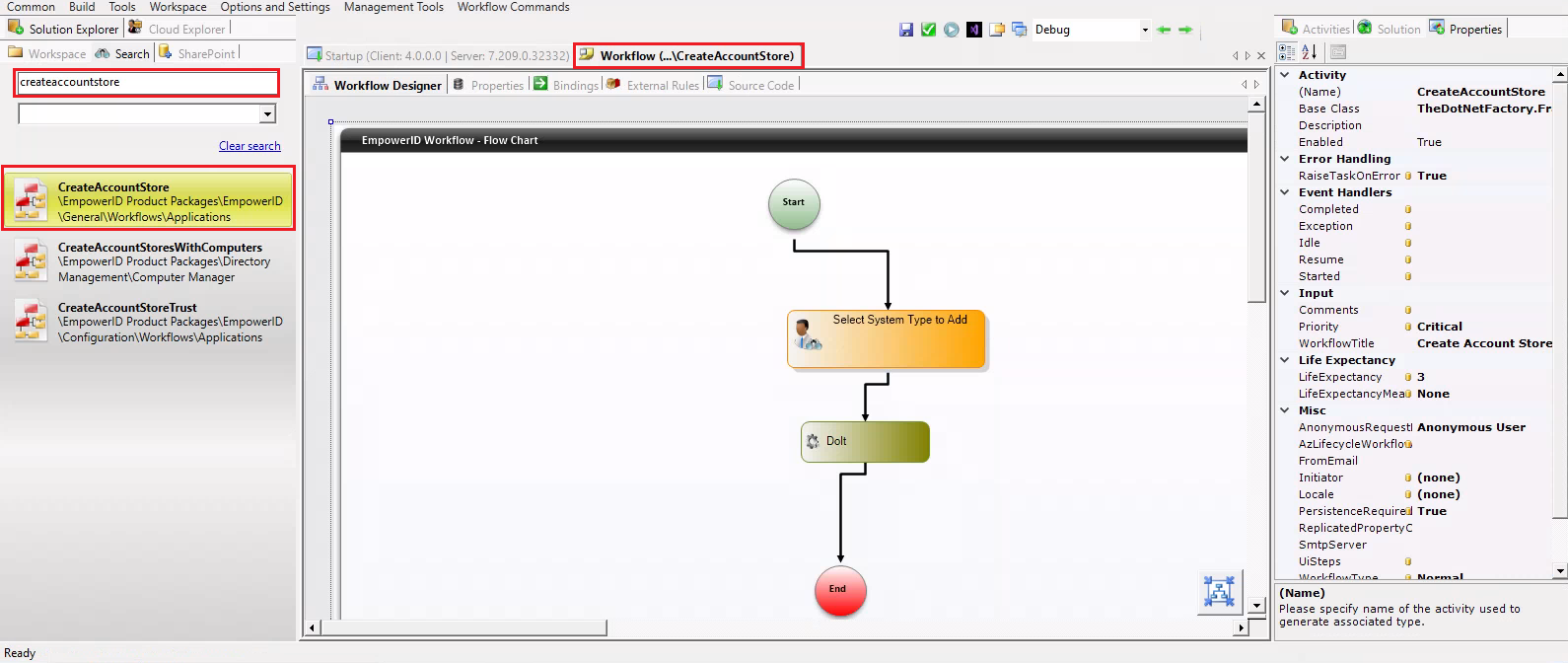
Task: Open the Workspace menu
Action: click(x=178, y=7)
